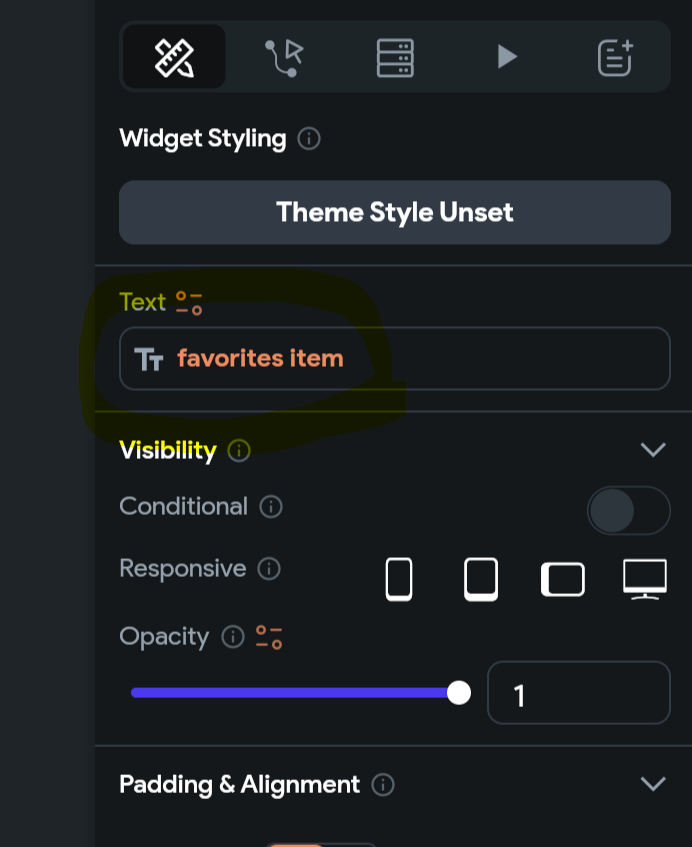This screenshot has width=692, height=847.
Task: Open the Animations play tab
Action: (x=507, y=57)
